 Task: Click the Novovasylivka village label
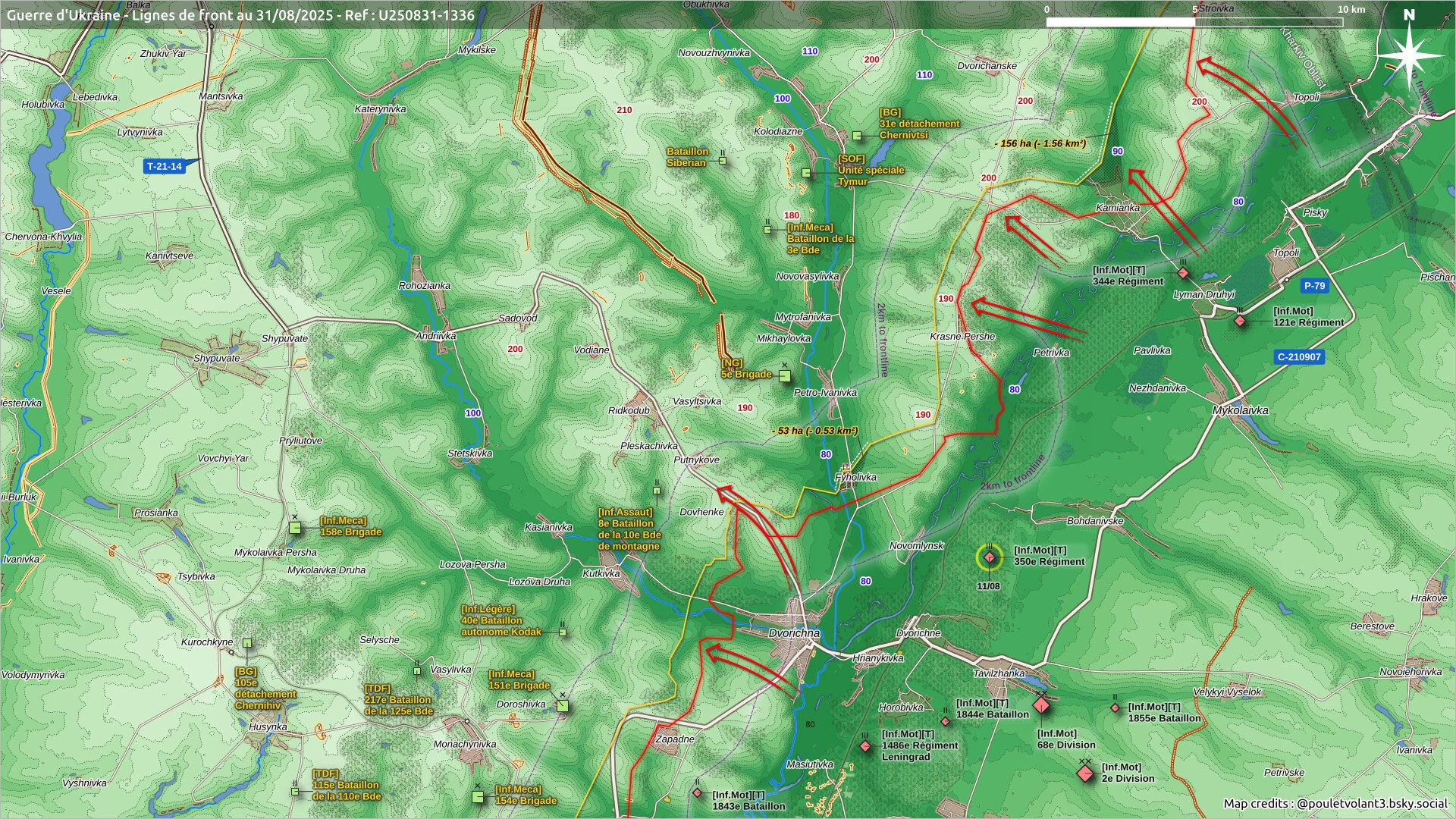pyautogui.click(x=808, y=277)
